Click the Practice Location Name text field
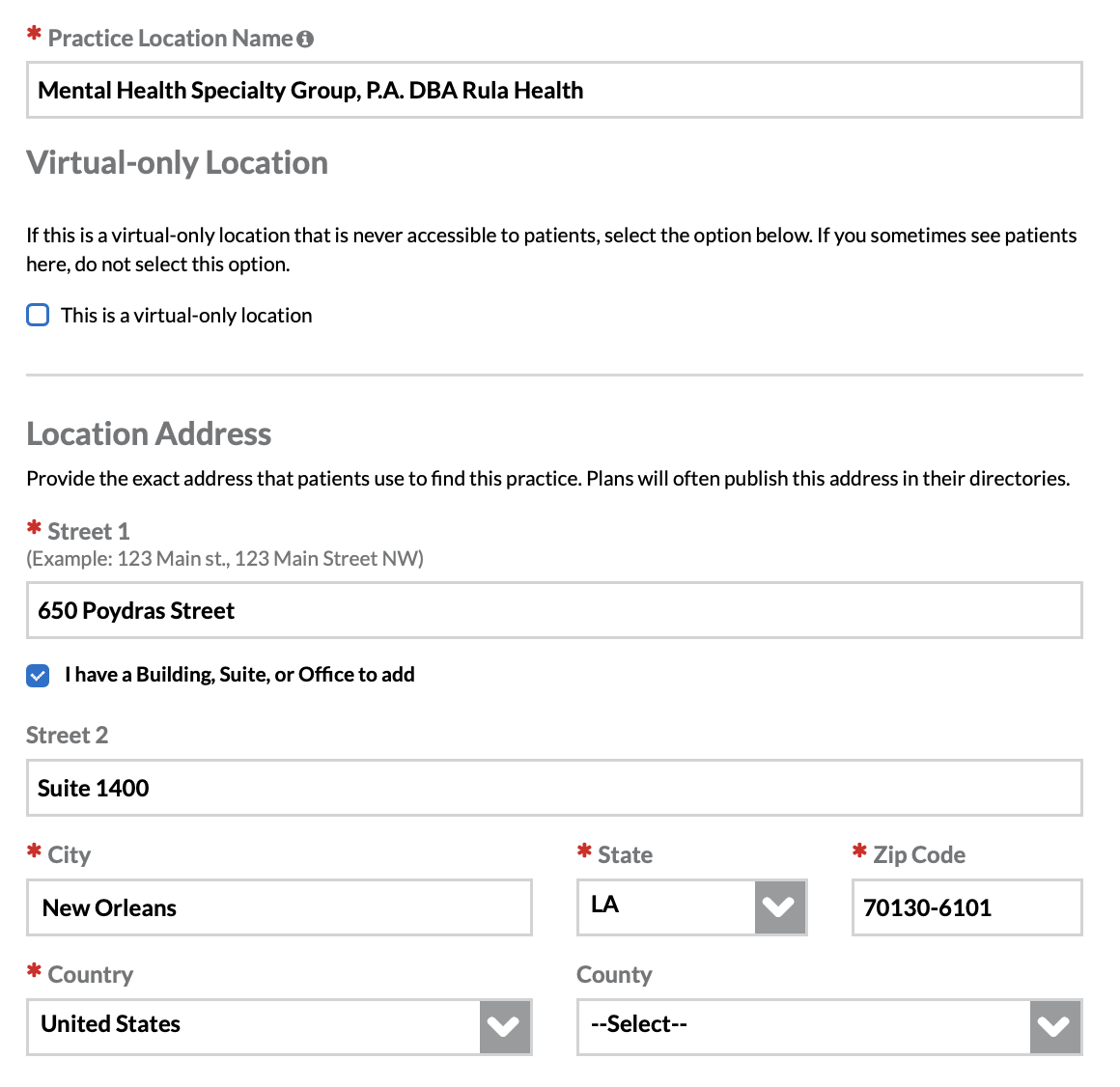The image size is (1120, 1087). 553,91
